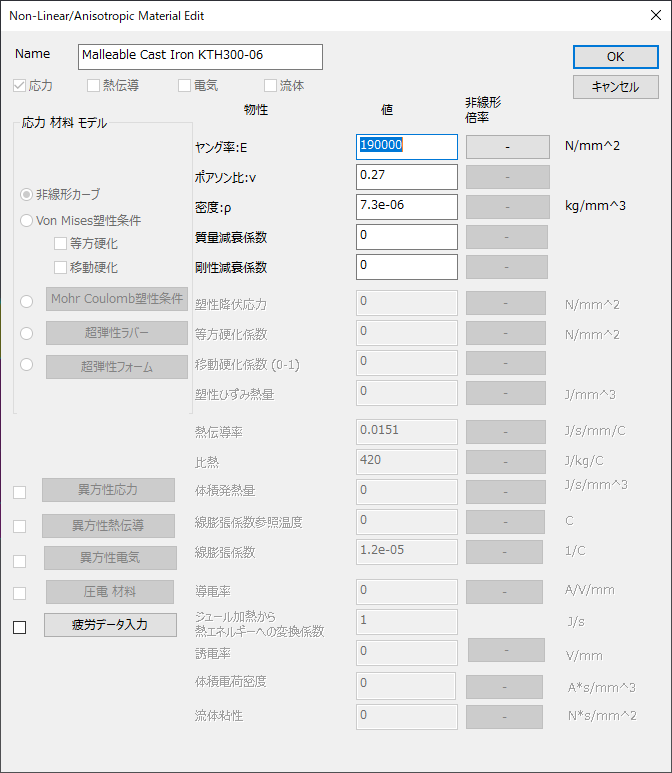Click the ヤング率:E value field
Viewport: 672px width, 773px height.
407,147
